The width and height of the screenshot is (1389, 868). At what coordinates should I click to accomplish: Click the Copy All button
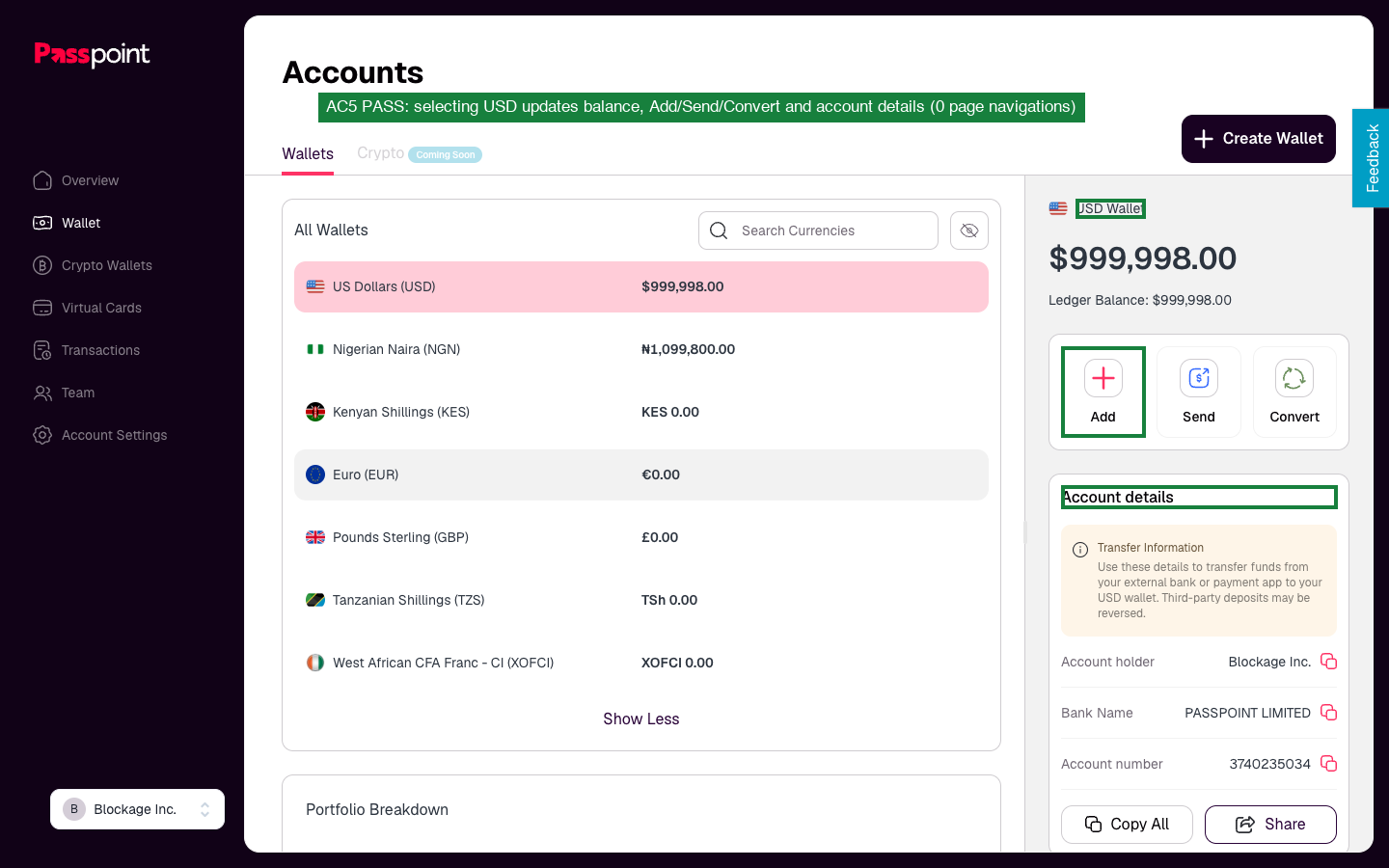click(x=1127, y=825)
